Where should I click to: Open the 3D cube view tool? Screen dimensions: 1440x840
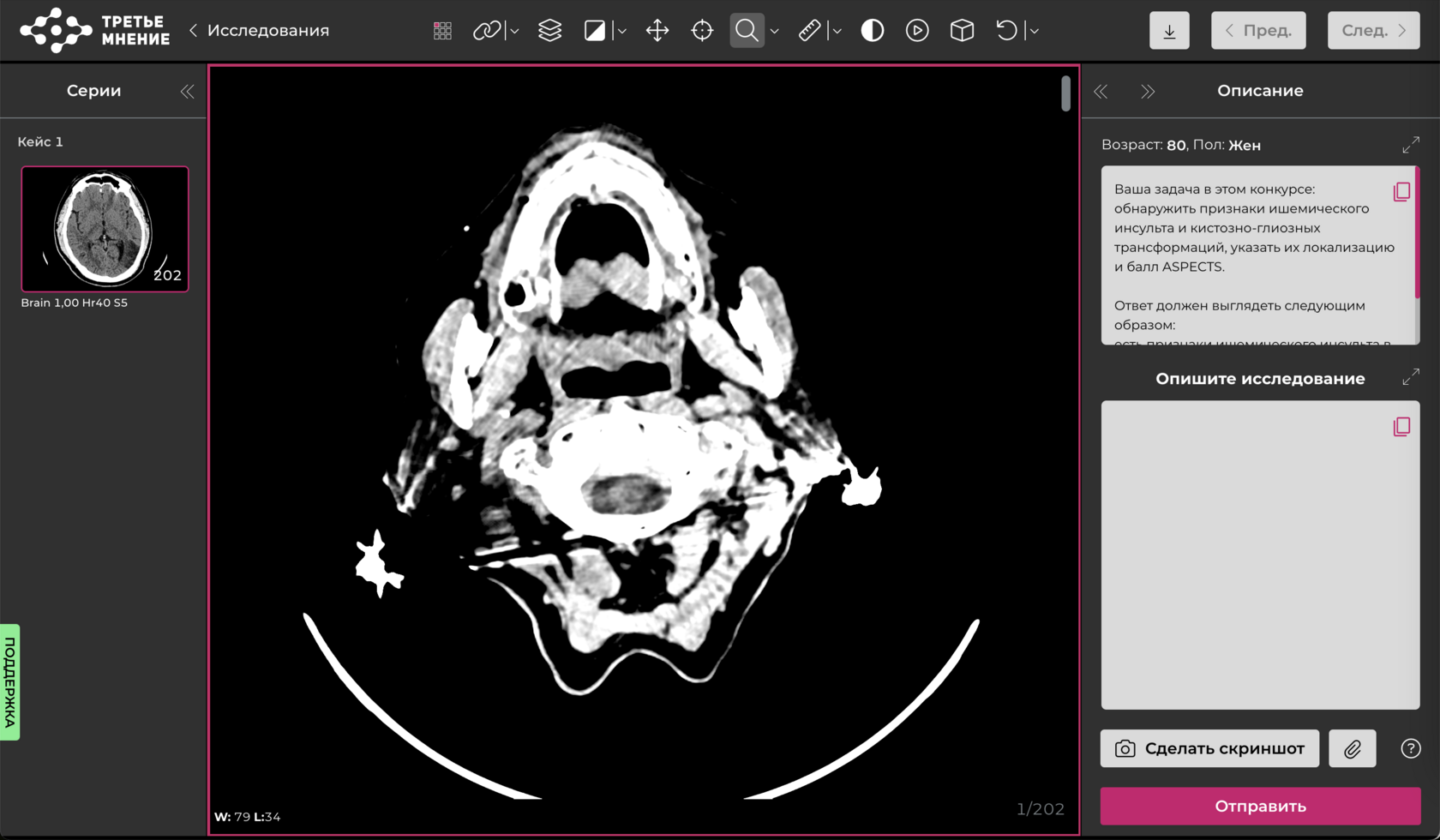pos(962,31)
